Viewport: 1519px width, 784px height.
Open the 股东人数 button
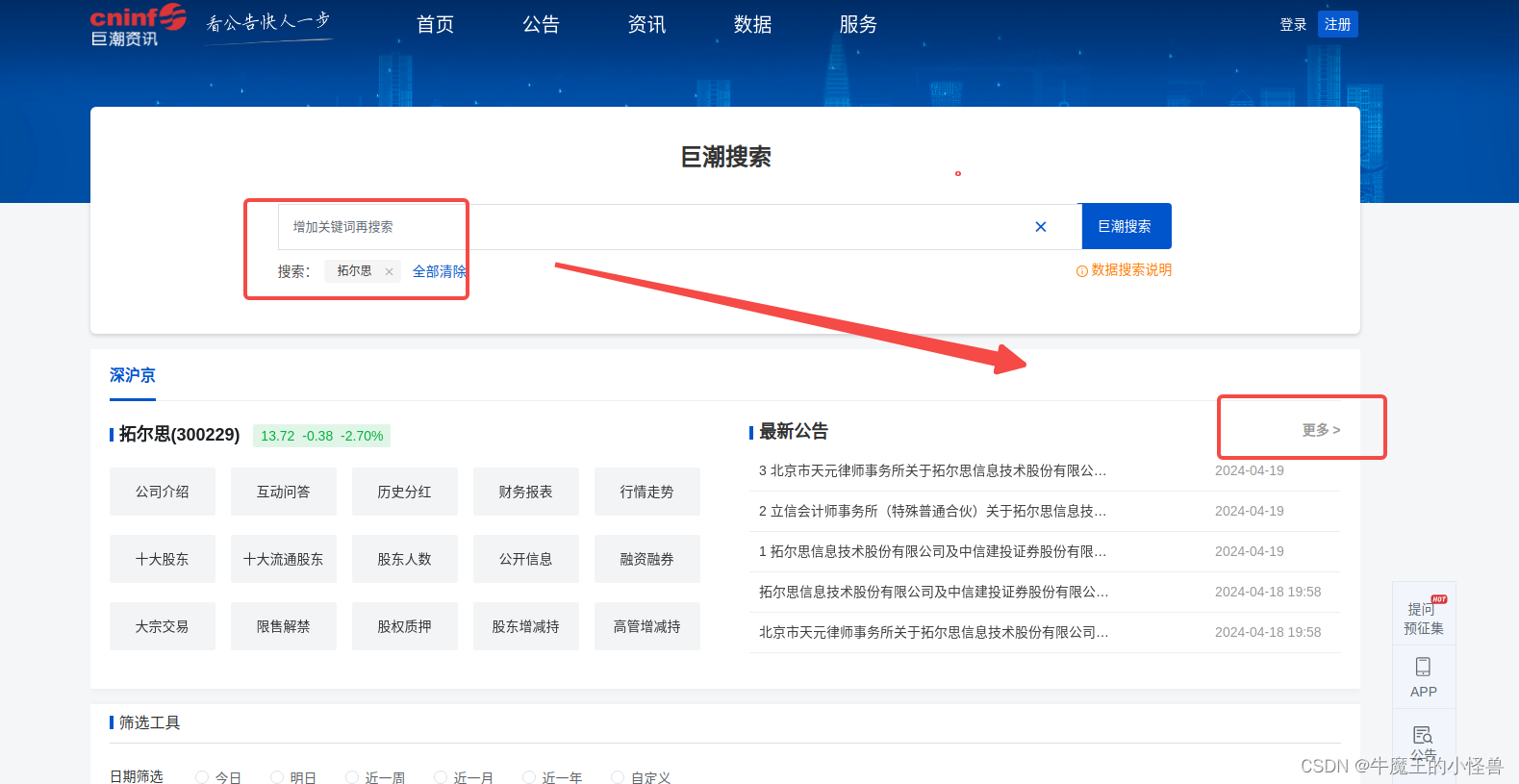(x=405, y=559)
